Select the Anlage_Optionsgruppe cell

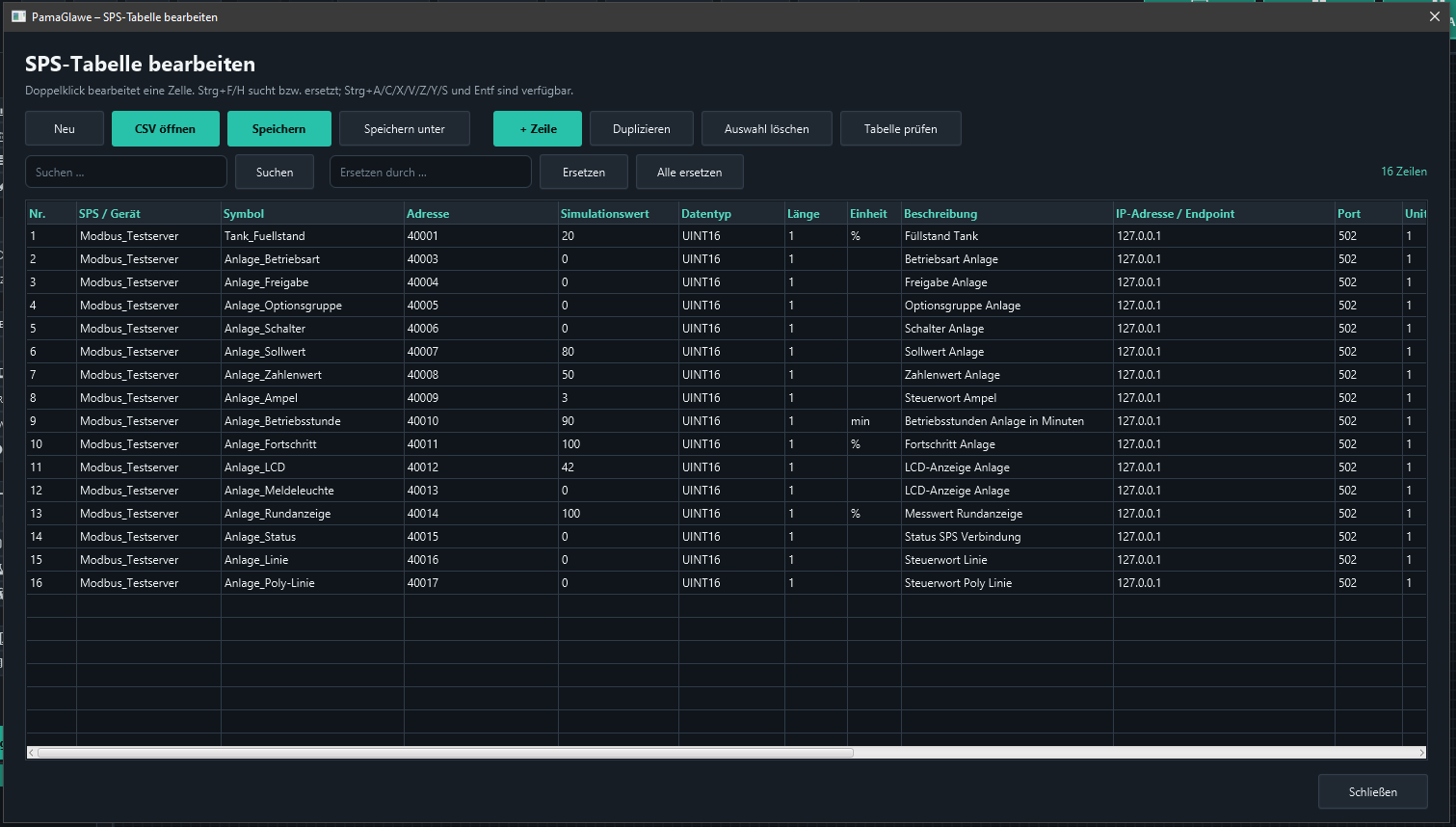312,306
